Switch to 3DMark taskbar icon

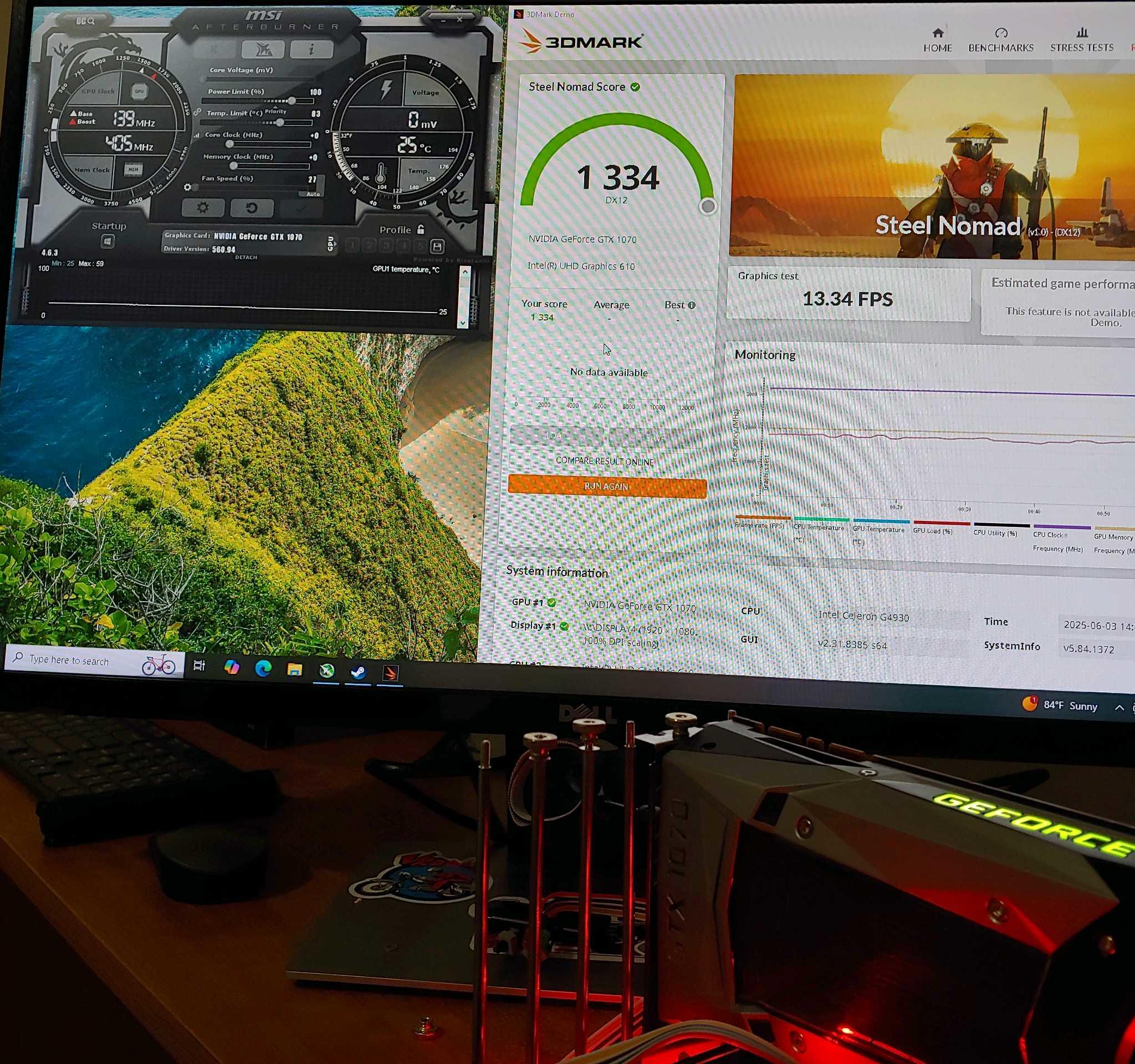coord(390,673)
